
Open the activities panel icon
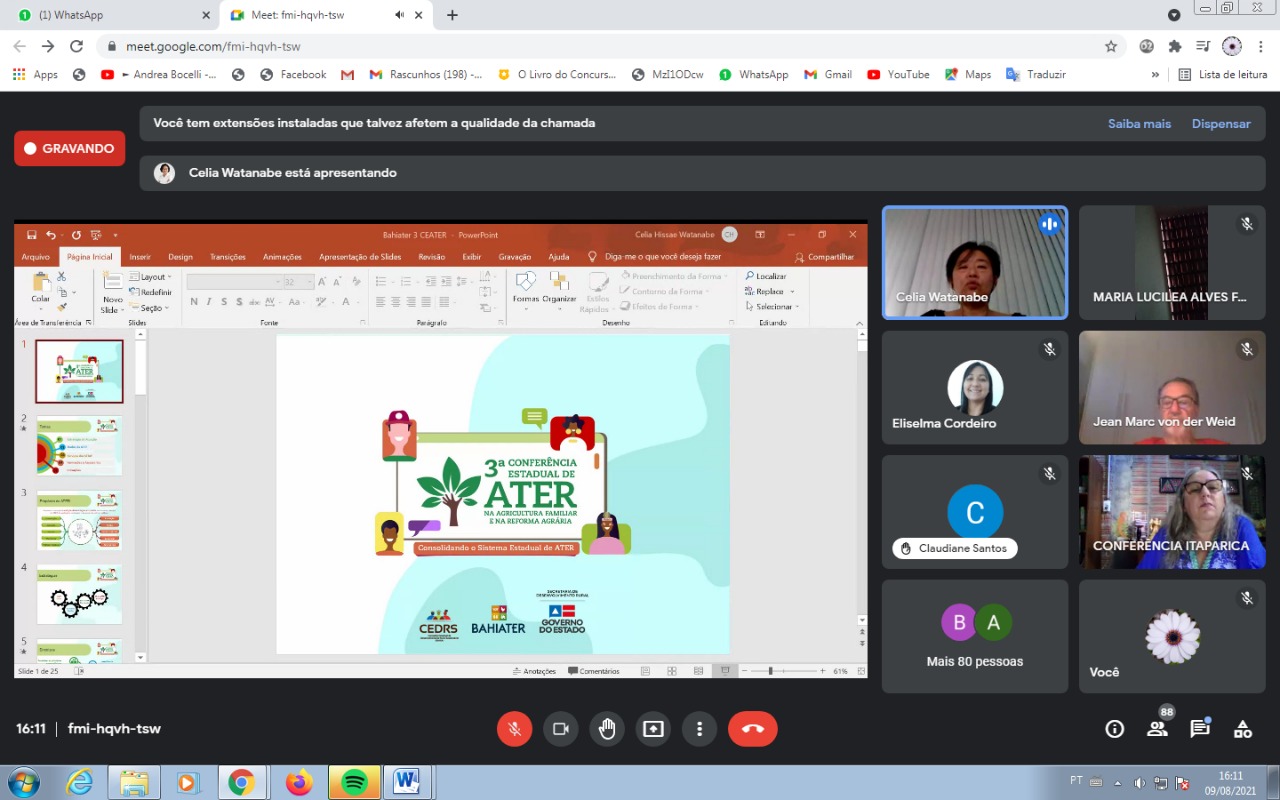[1243, 729]
